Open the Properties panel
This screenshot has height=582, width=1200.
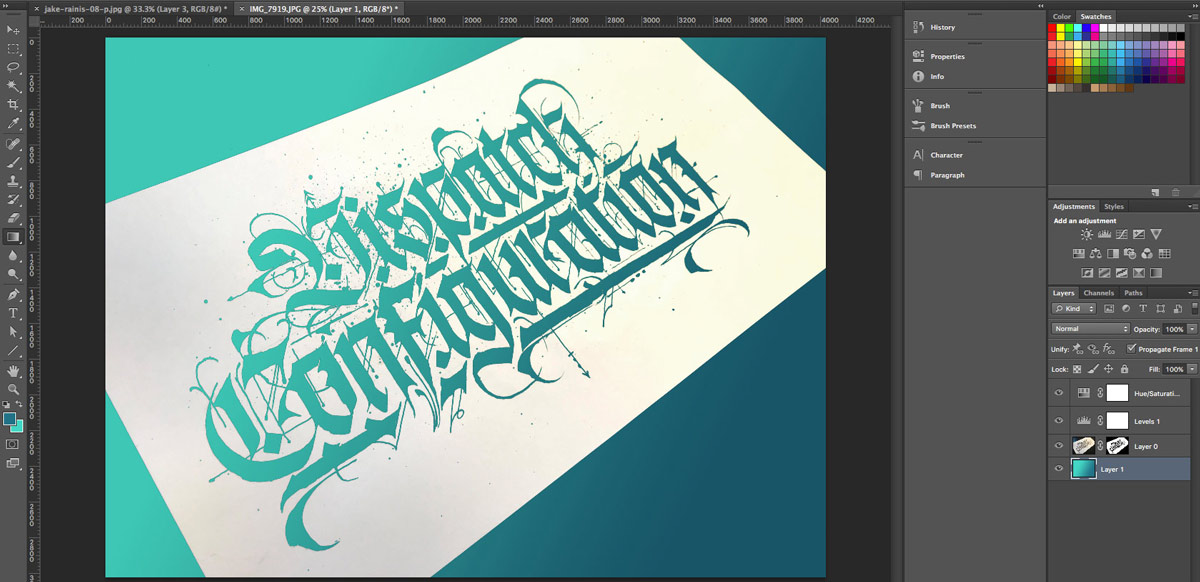(946, 56)
